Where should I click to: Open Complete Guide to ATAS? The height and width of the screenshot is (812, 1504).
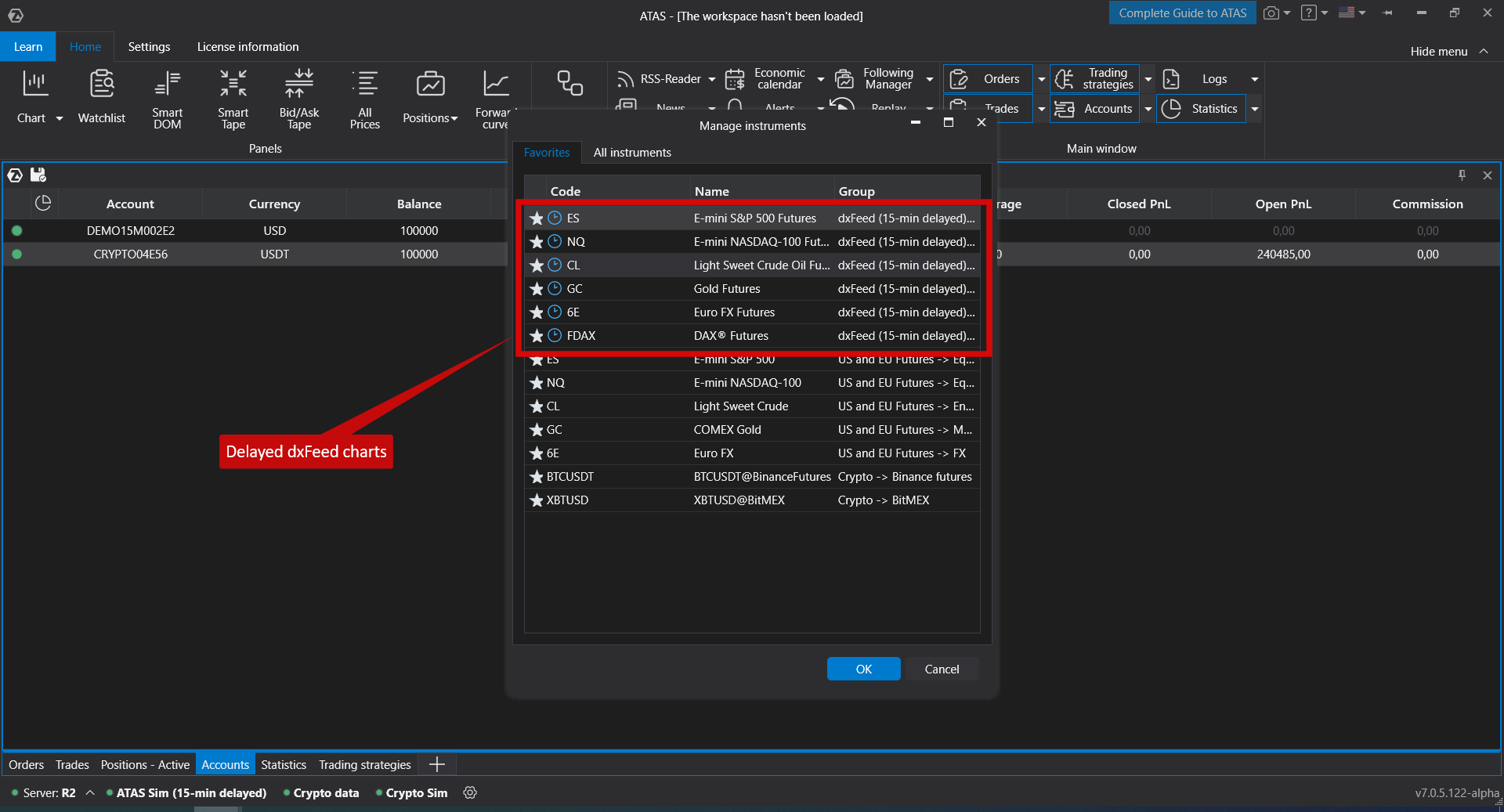1182,13
